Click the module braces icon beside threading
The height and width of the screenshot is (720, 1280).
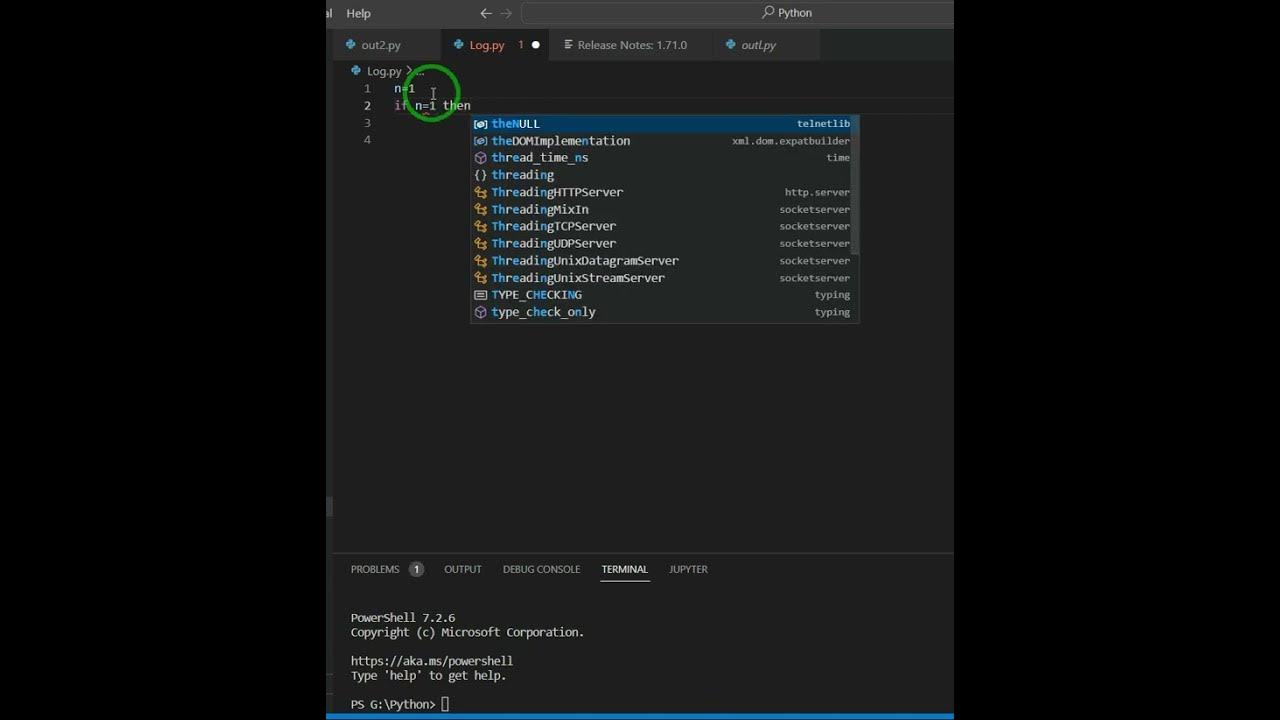[x=481, y=175]
